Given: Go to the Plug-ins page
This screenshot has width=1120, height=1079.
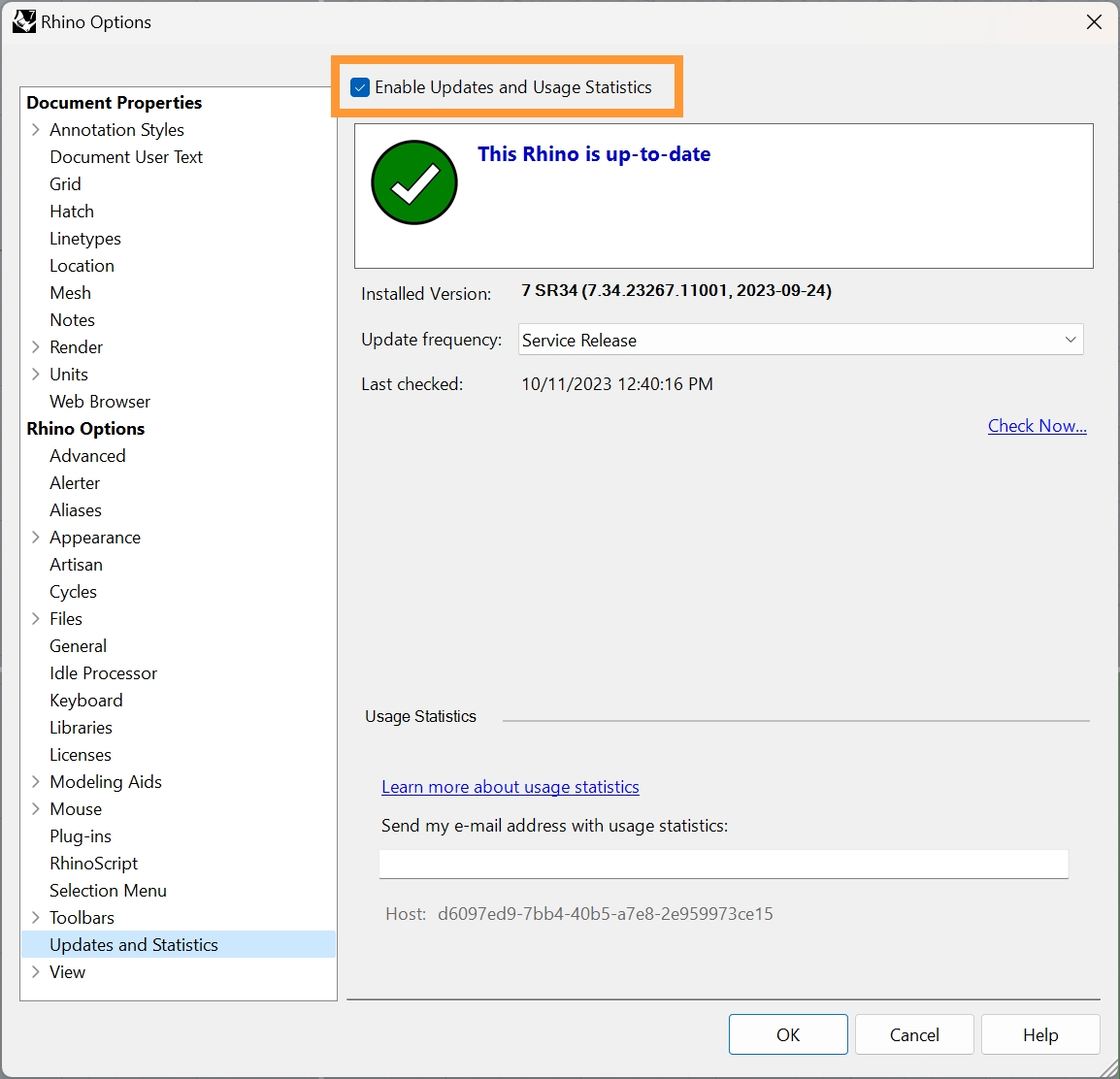Looking at the screenshot, I should pos(81,836).
